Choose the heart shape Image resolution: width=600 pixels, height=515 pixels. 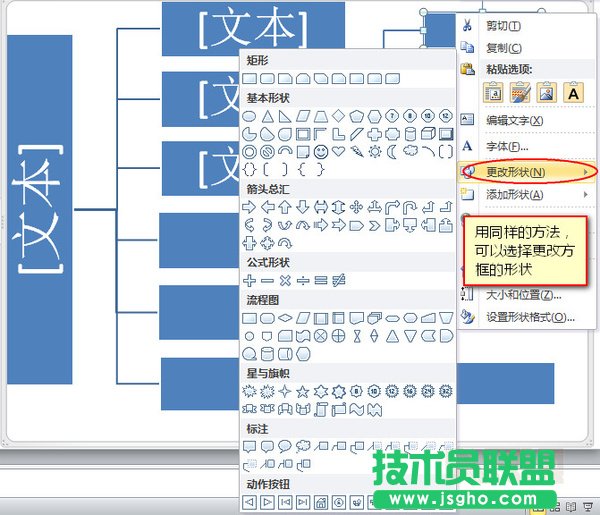click(338, 151)
